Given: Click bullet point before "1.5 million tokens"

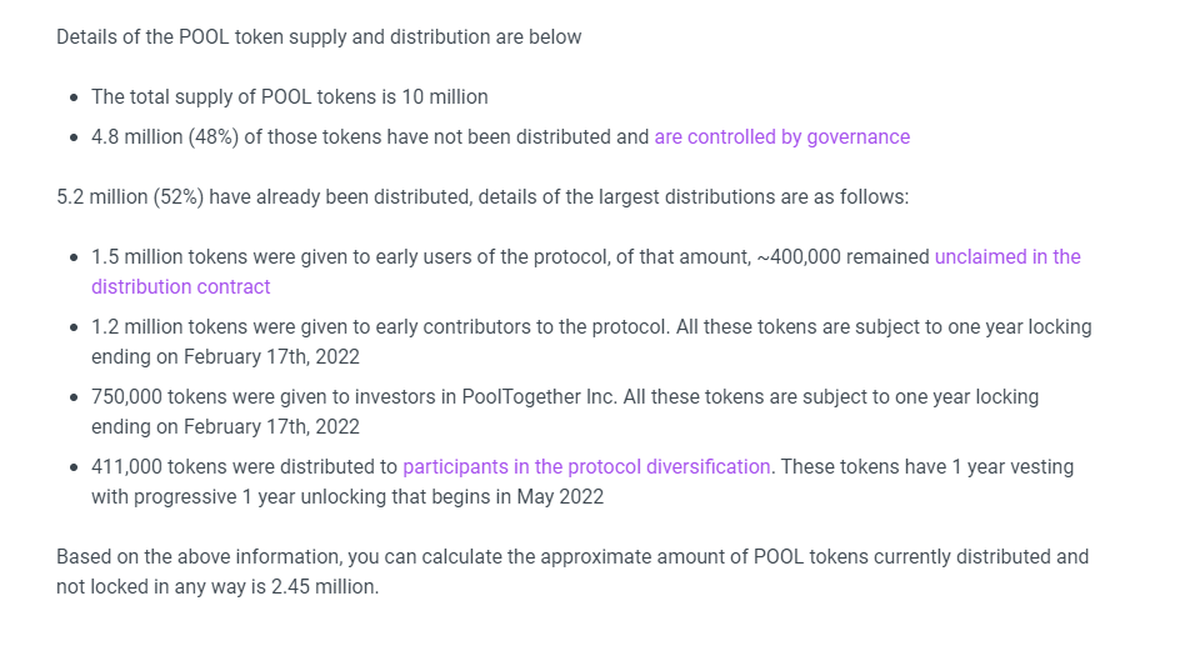Looking at the screenshot, I should click(x=76, y=258).
